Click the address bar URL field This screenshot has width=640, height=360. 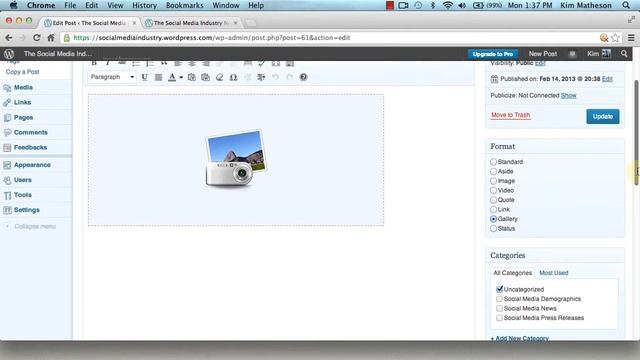(x=330, y=38)
